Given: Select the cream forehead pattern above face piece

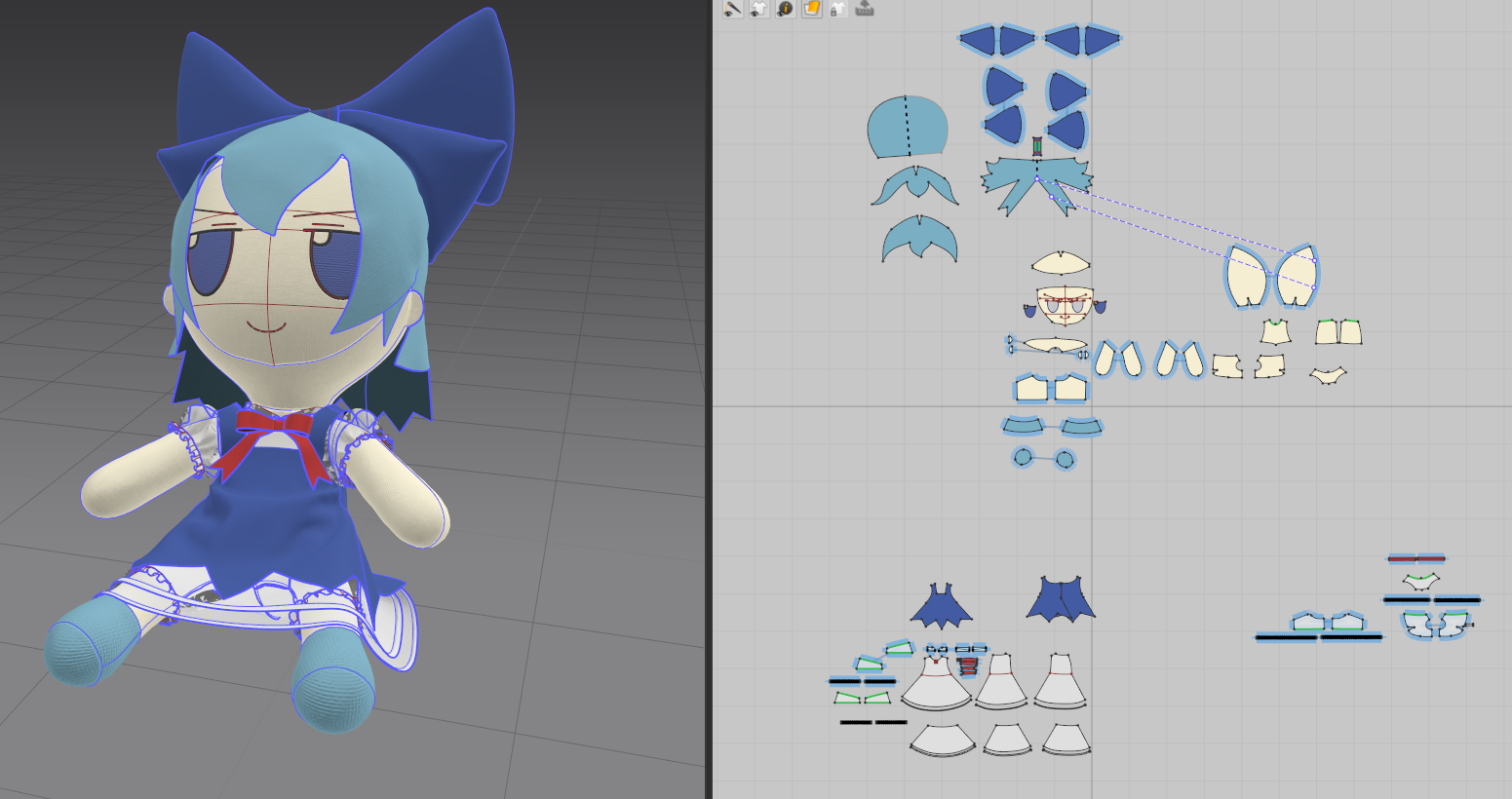Looking at the screenshot, I should point(1061,263).
